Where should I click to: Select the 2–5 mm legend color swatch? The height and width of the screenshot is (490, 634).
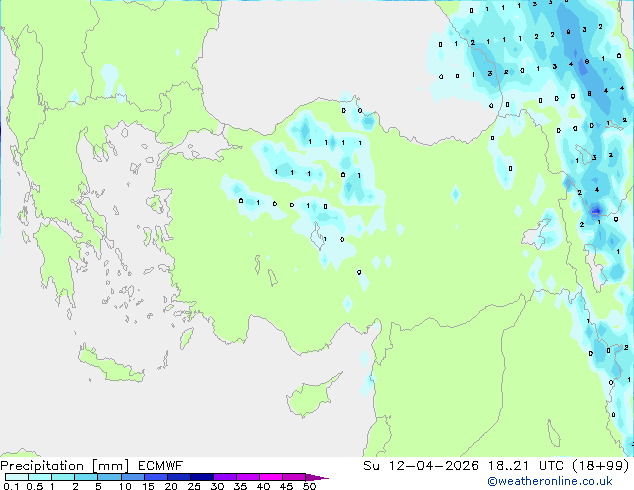[86, 477]
